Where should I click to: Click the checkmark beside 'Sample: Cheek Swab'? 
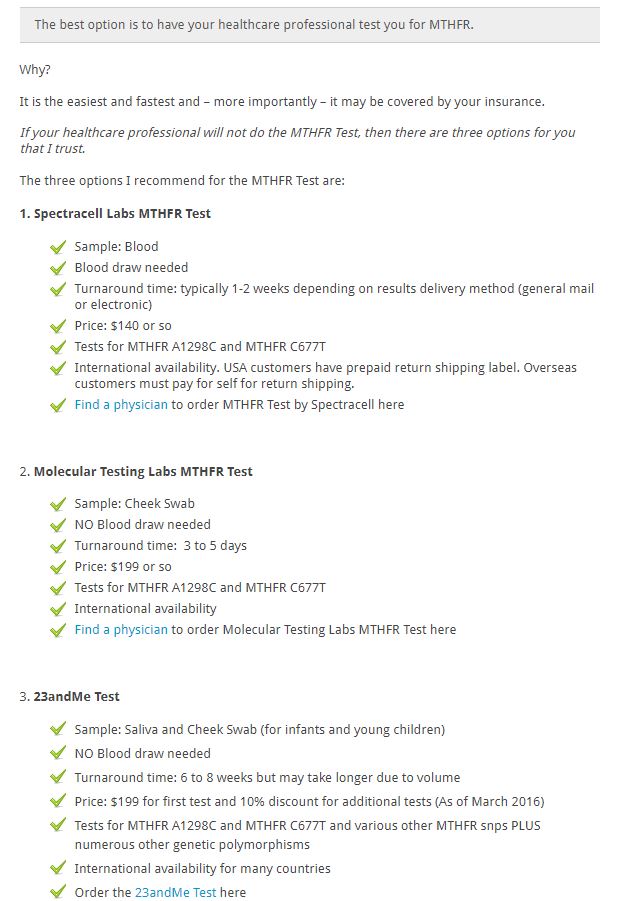coord(57,504)
